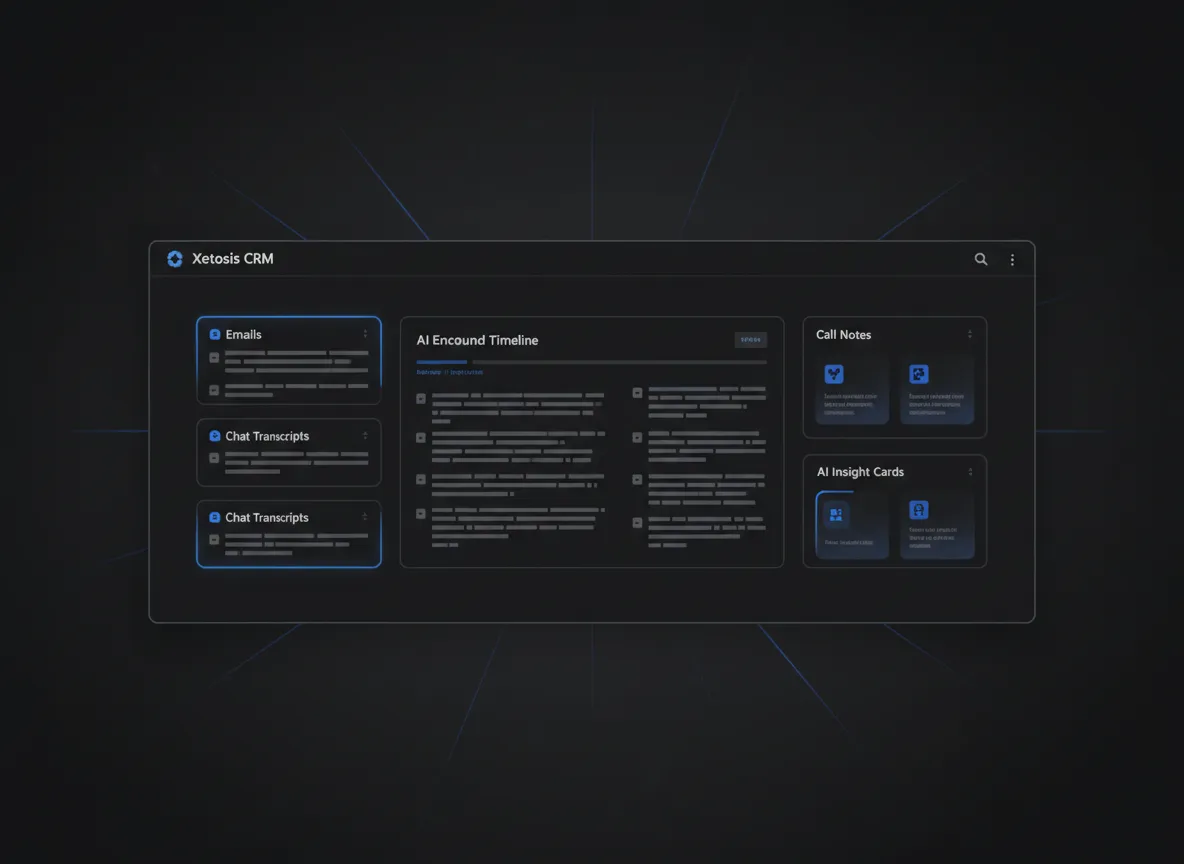Open the header overflow menu
The image size is (1184, 864).
click(1012, 258)
